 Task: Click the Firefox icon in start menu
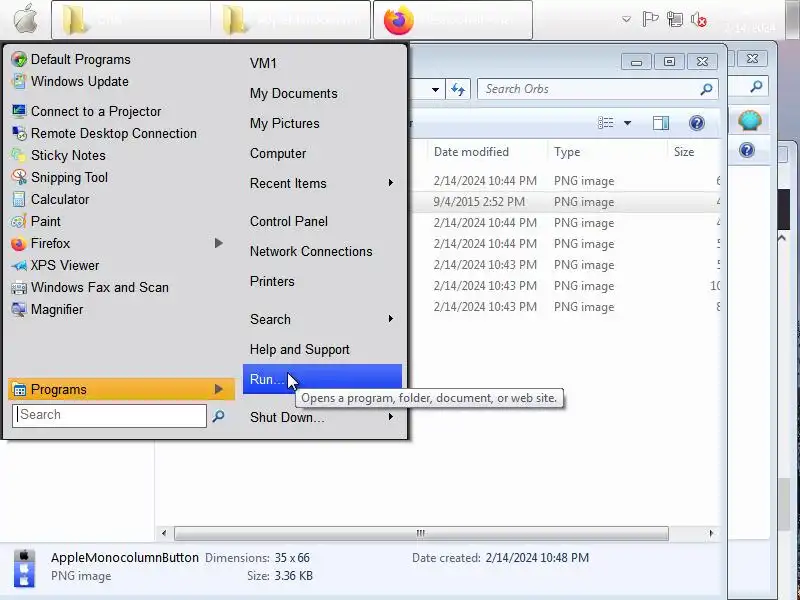click(19, 243)
